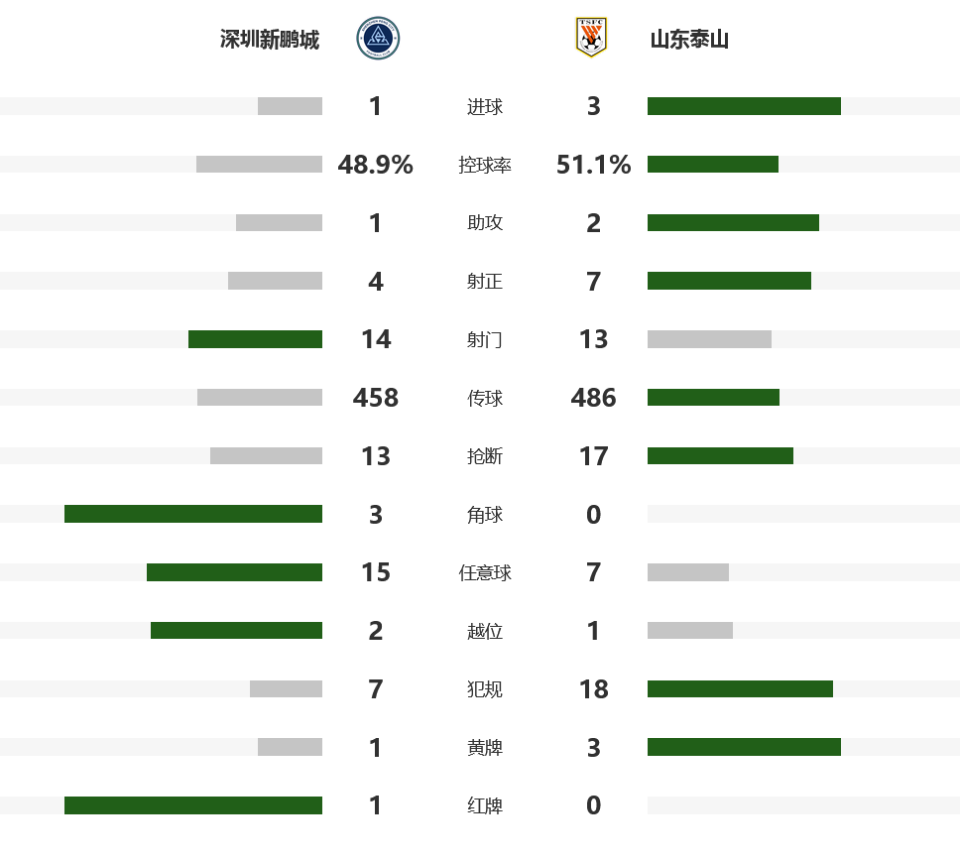
Task: Click the 486 passes value
Action: 593,398
